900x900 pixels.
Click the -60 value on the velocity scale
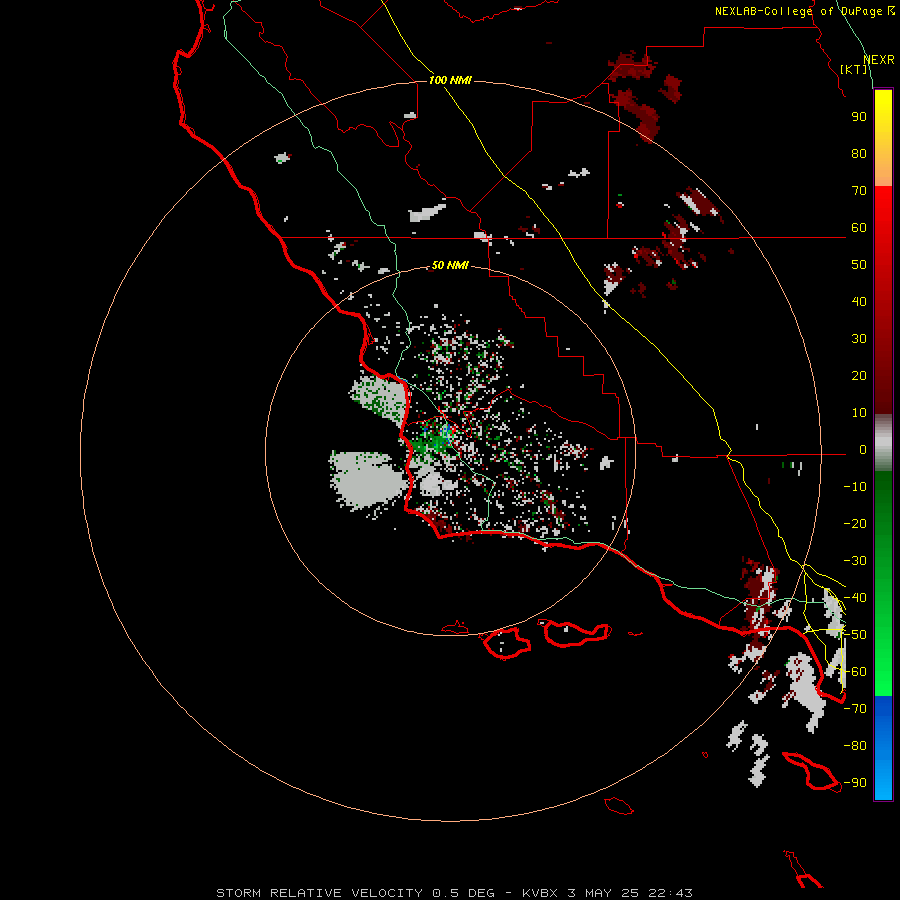(855, 672)
